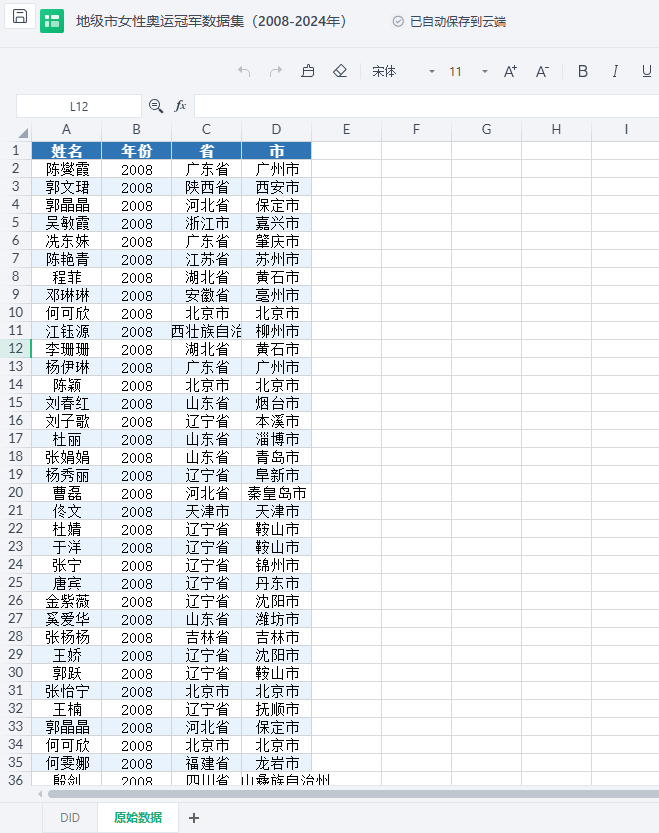The height and width of the screenshot is (833, 659).
Task: Click the 市 header cell
Action: 276,151
